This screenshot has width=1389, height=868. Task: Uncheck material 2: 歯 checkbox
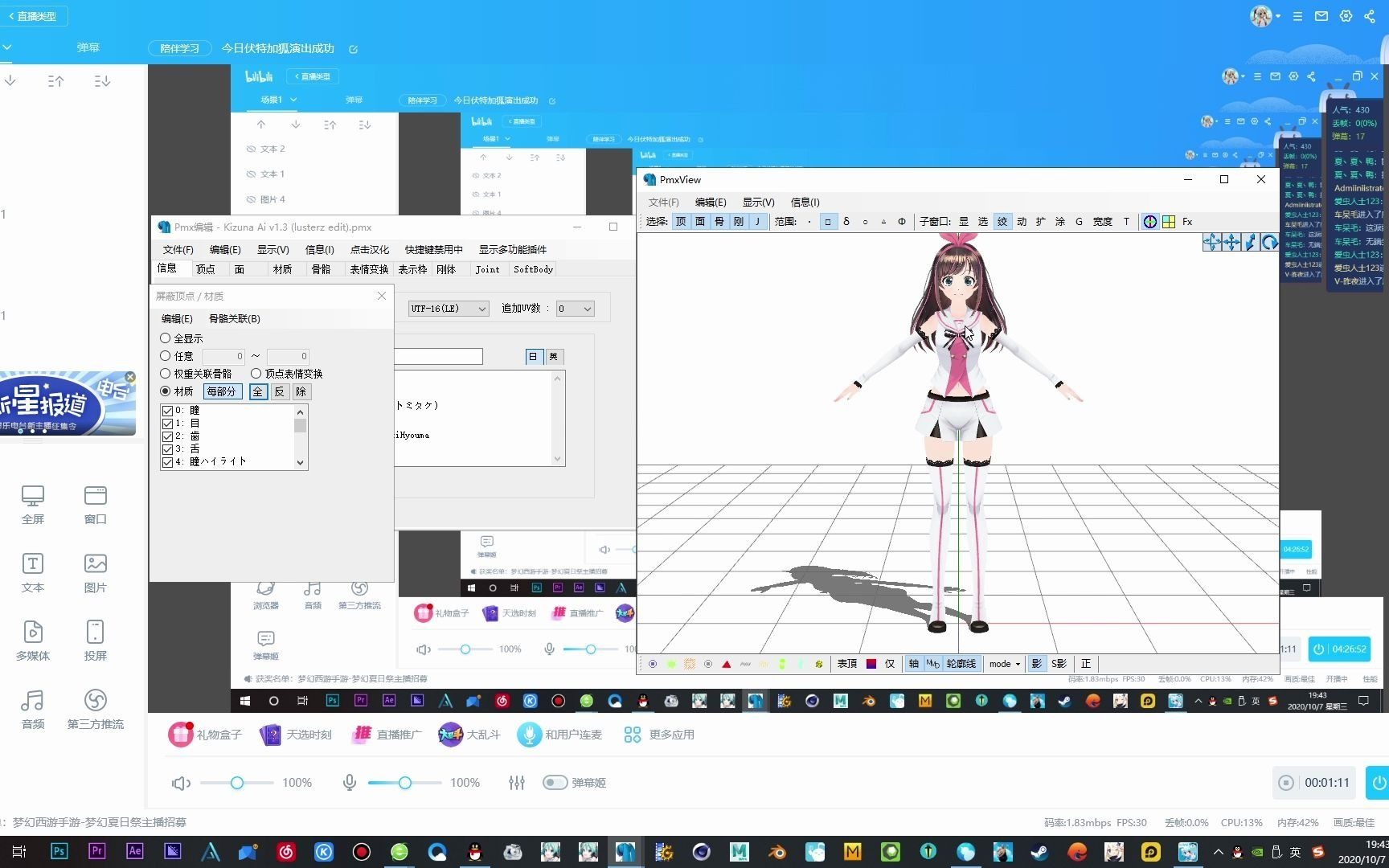[167, 436]
